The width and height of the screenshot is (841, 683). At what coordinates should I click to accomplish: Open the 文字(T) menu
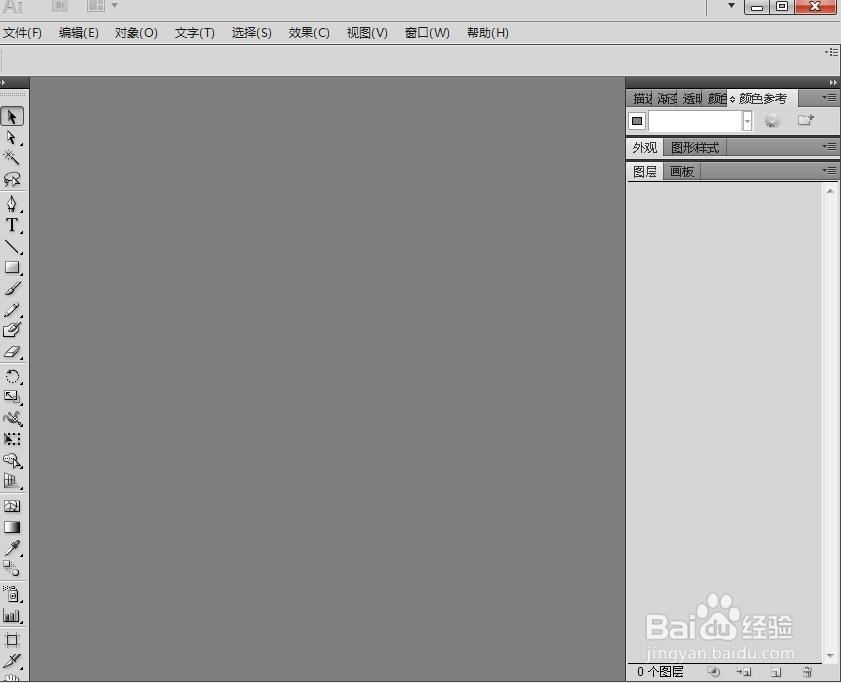[194, 33]
